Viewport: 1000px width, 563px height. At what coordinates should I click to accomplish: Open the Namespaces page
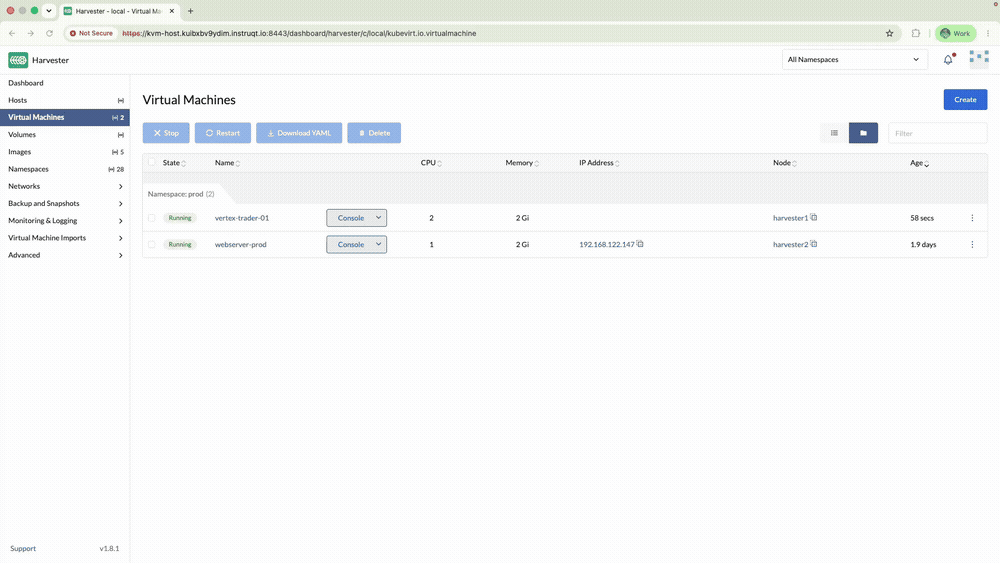(64, 169)
